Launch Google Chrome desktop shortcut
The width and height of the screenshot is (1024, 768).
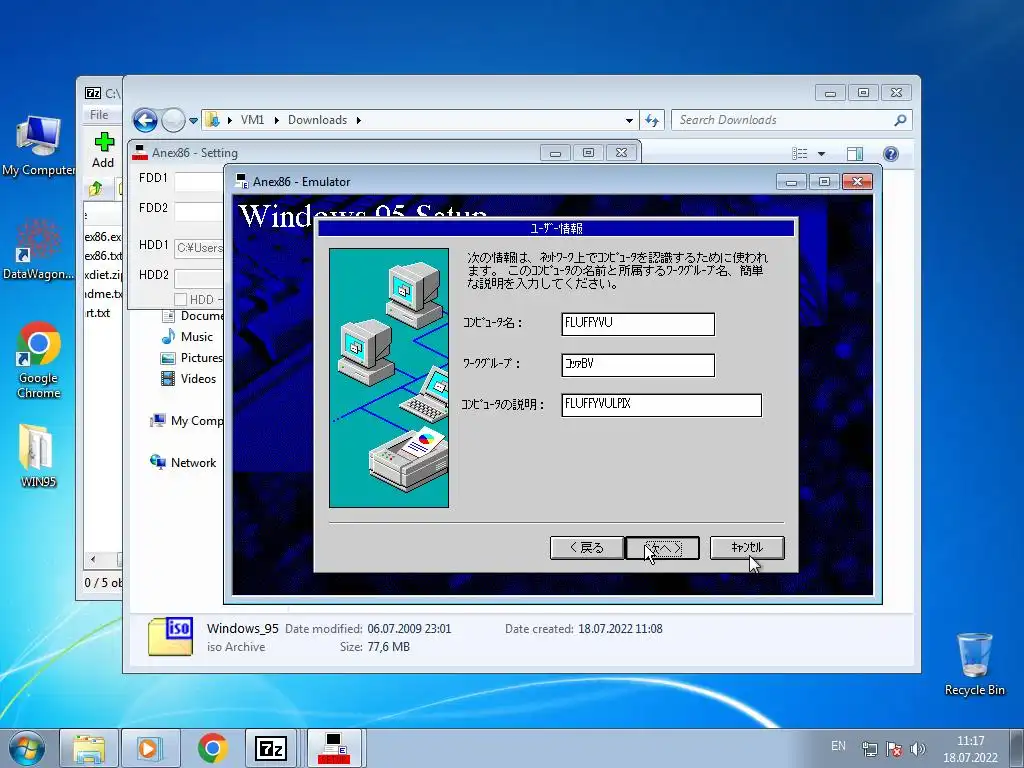tap(39, 359)
